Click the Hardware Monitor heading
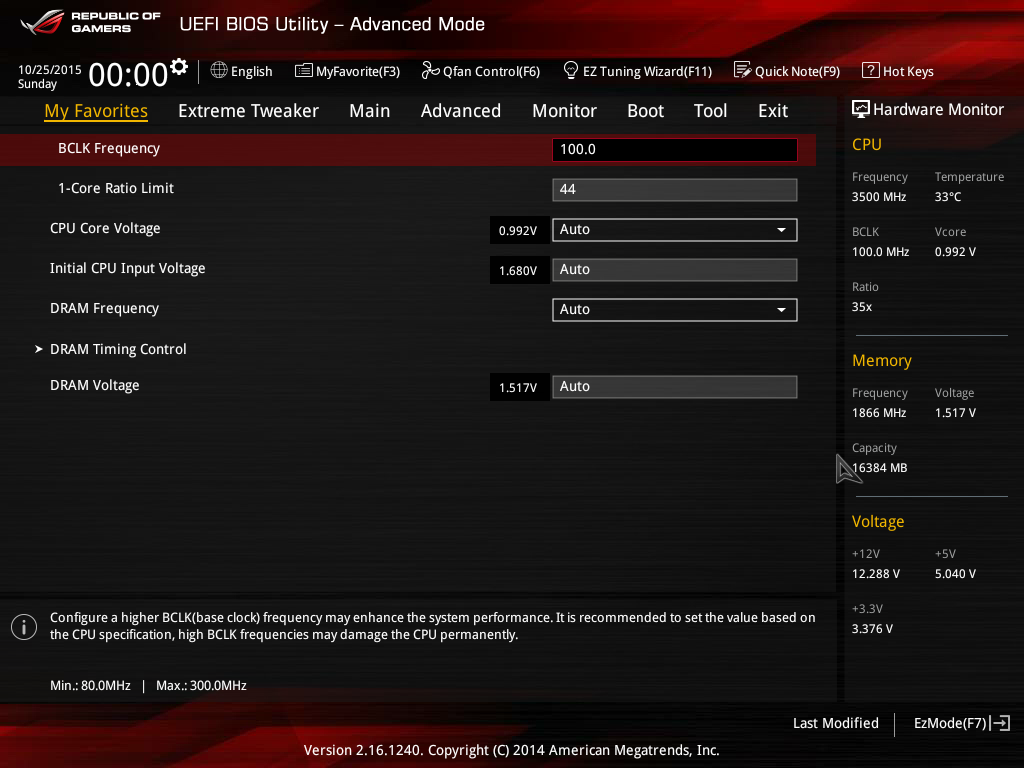This screenshot has width=1024, height=768. (x=938, y=110)
